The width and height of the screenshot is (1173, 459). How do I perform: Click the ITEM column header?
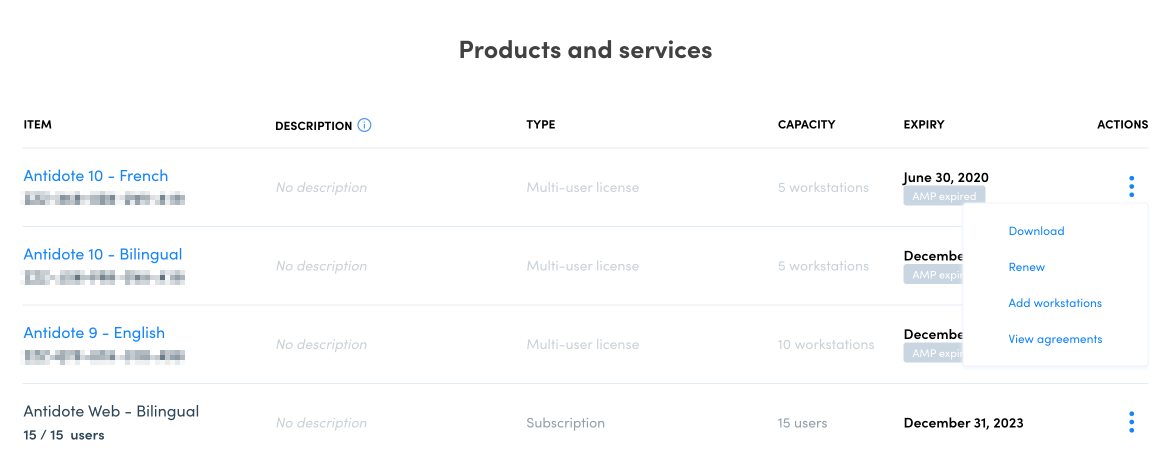[x=37, y=125]
